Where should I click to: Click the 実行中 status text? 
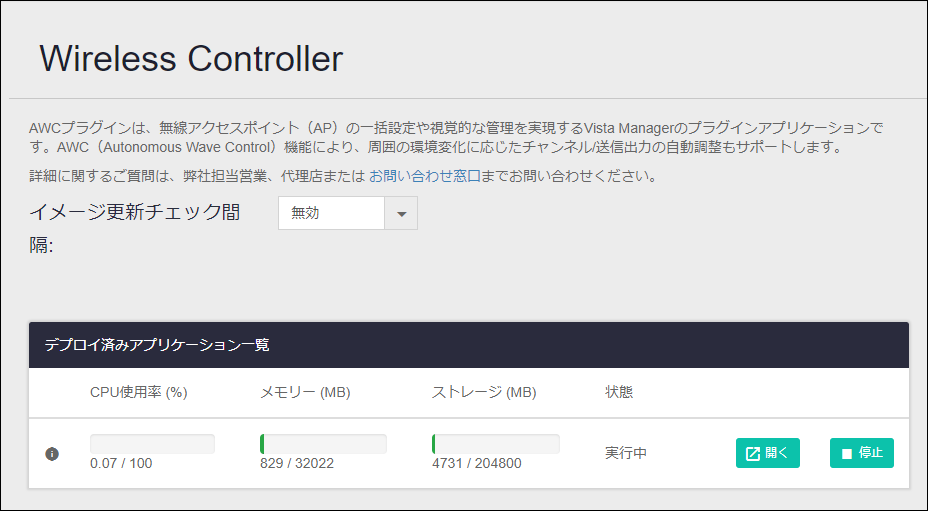(626, 454)
